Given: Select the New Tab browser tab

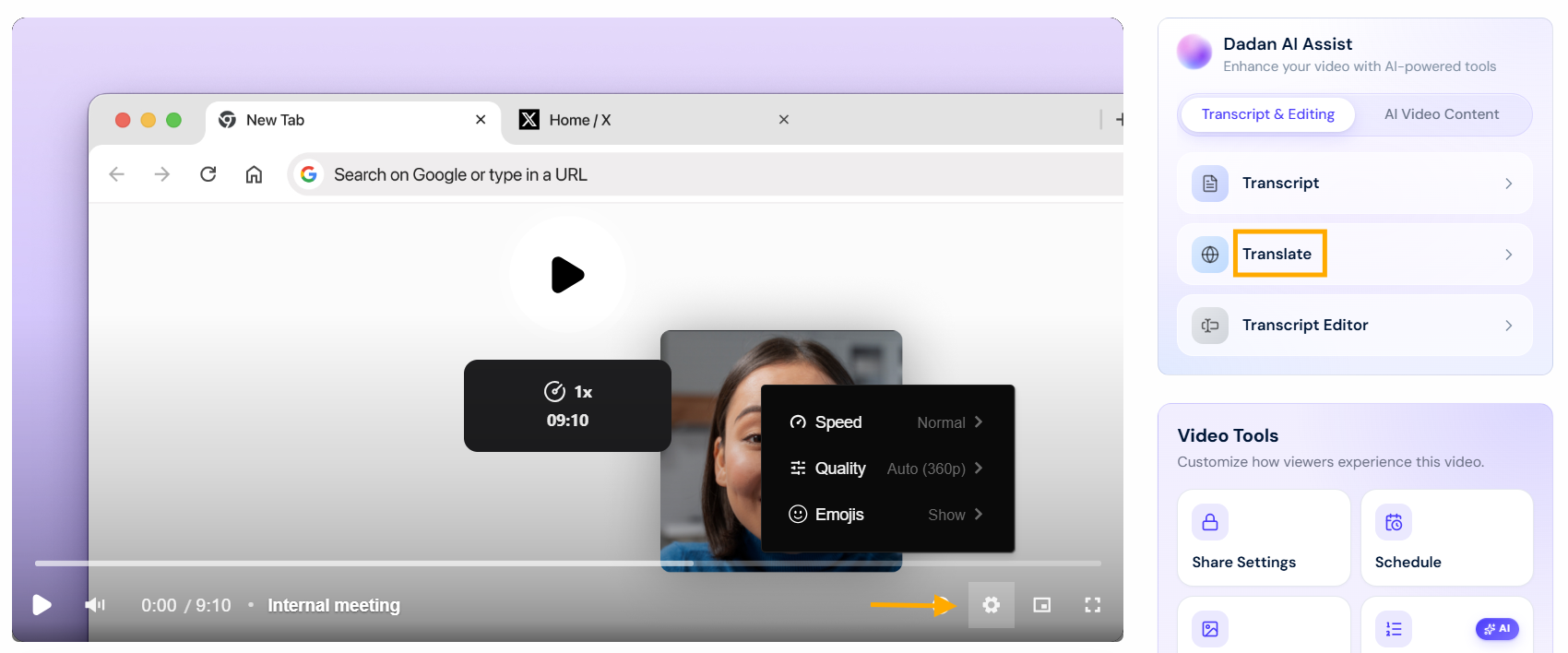Looking at the screenshot, I should click(353, 120).
